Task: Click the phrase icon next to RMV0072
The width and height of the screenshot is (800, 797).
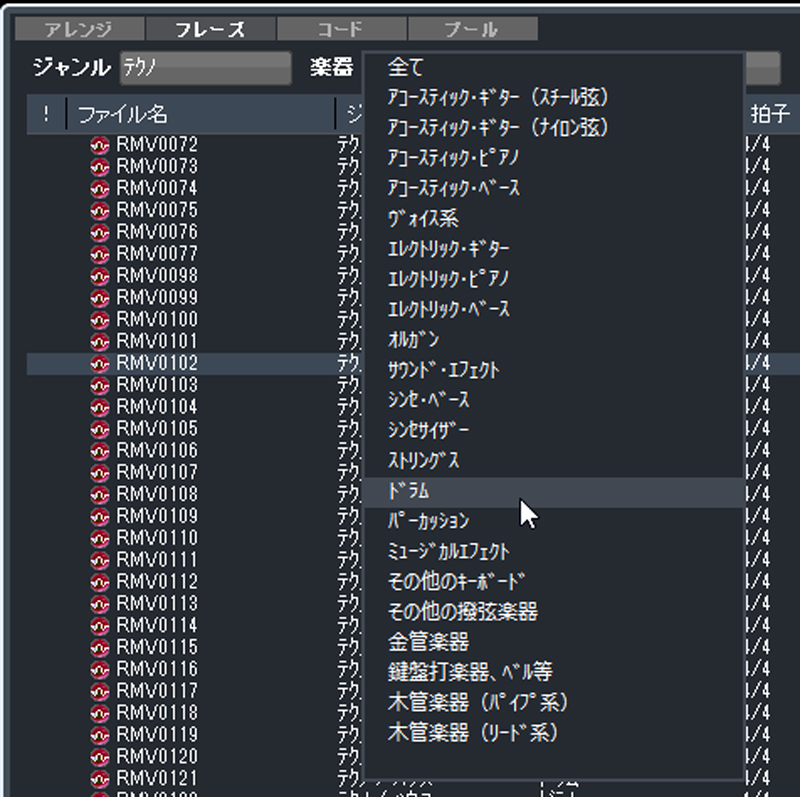Action: click(x=99, y=145)
